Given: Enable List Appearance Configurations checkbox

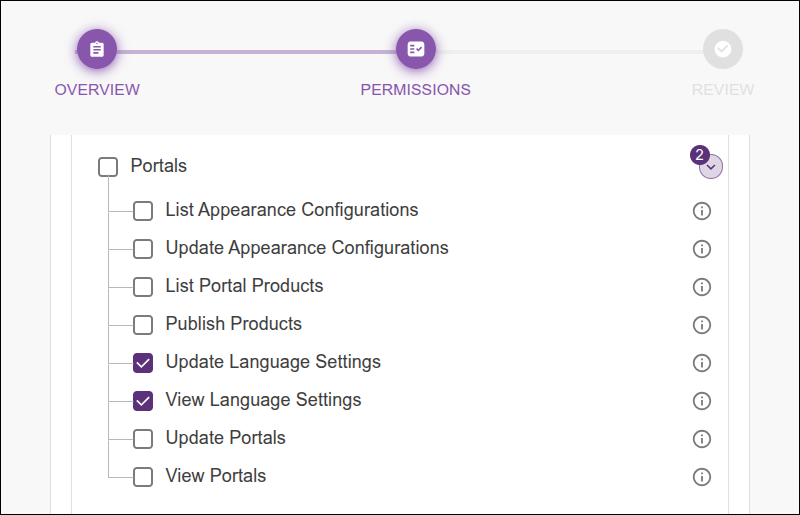Looking at the screenshot, I should (x=143, y=211).
